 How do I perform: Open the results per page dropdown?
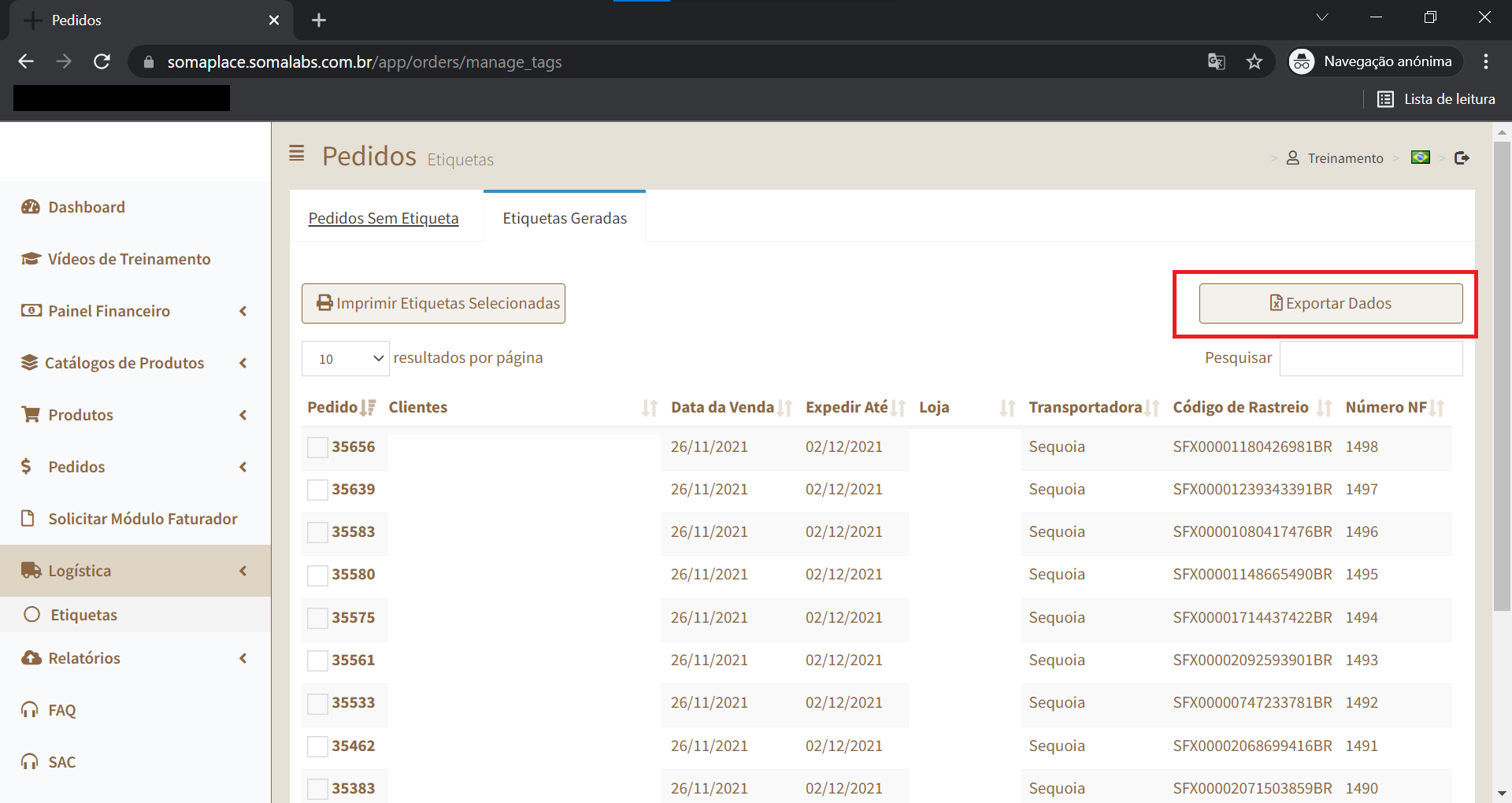point(345,359)
